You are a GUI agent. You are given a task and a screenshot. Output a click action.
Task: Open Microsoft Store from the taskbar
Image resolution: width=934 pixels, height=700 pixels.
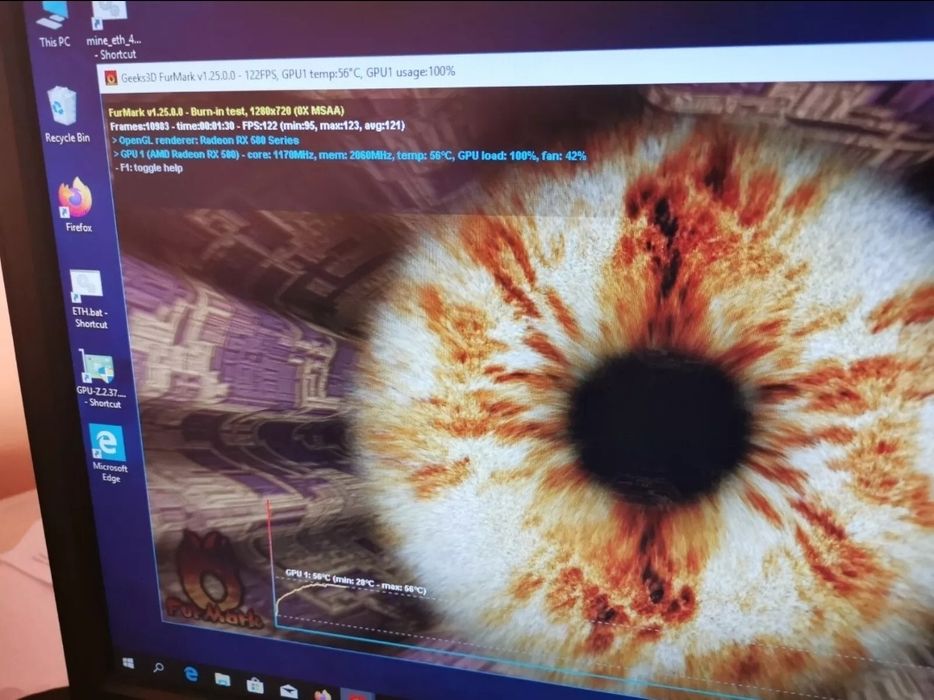tap(255, 685)
